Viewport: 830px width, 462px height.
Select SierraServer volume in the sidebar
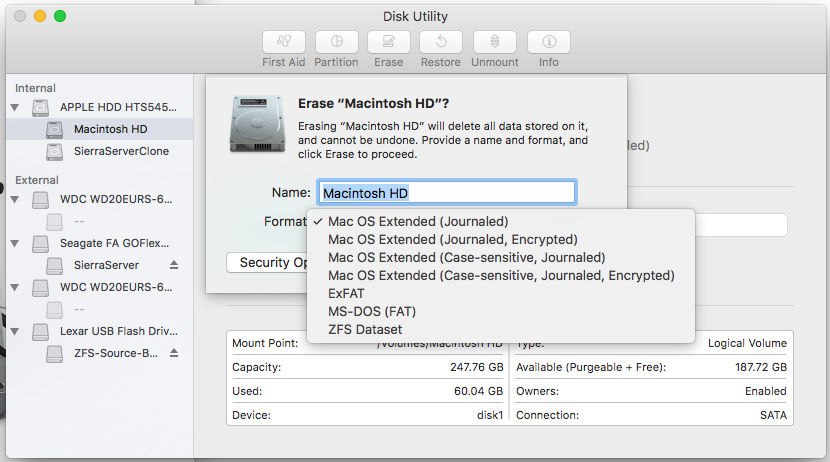106,265
